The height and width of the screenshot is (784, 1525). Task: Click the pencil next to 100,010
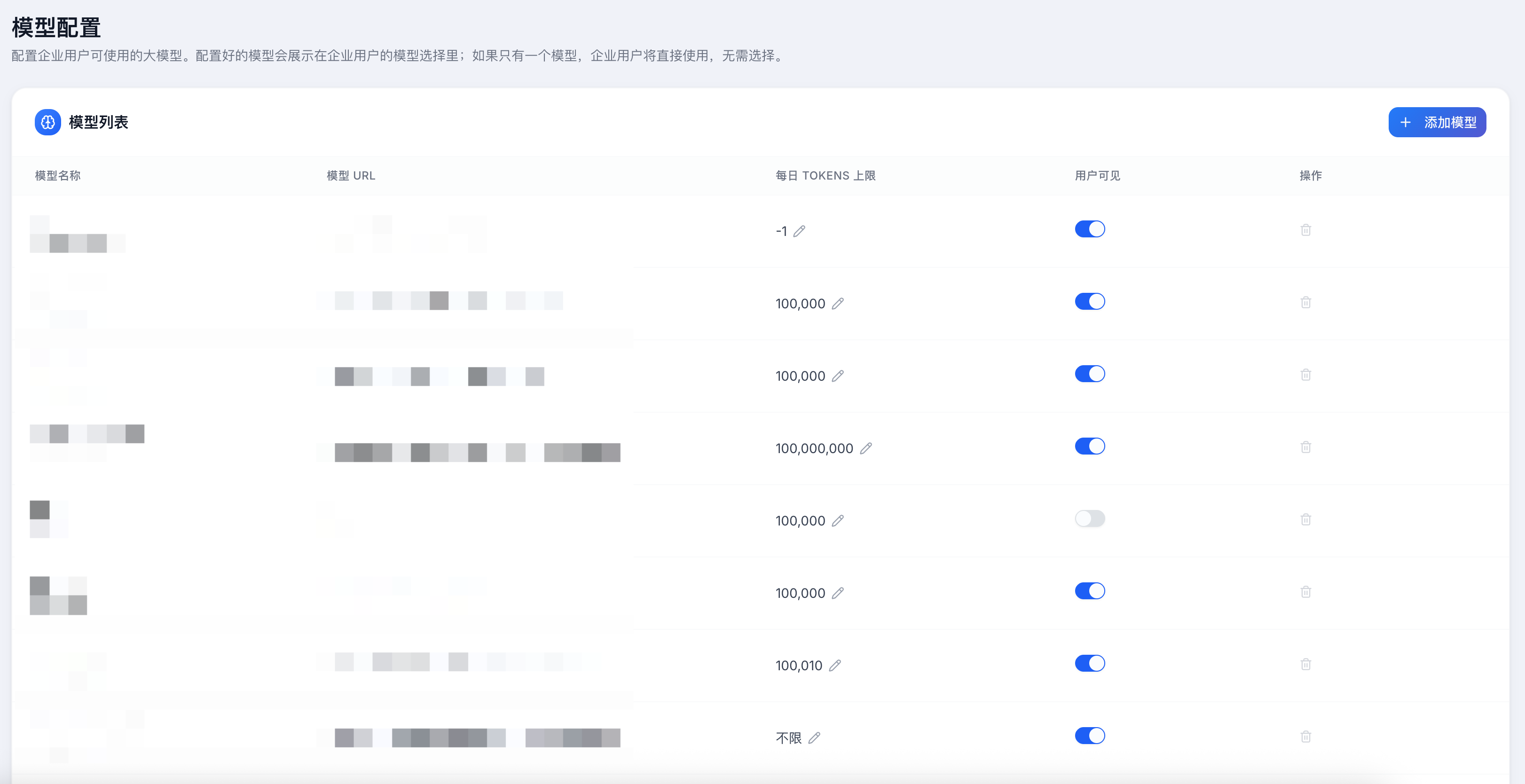click(x=835, y=666)
